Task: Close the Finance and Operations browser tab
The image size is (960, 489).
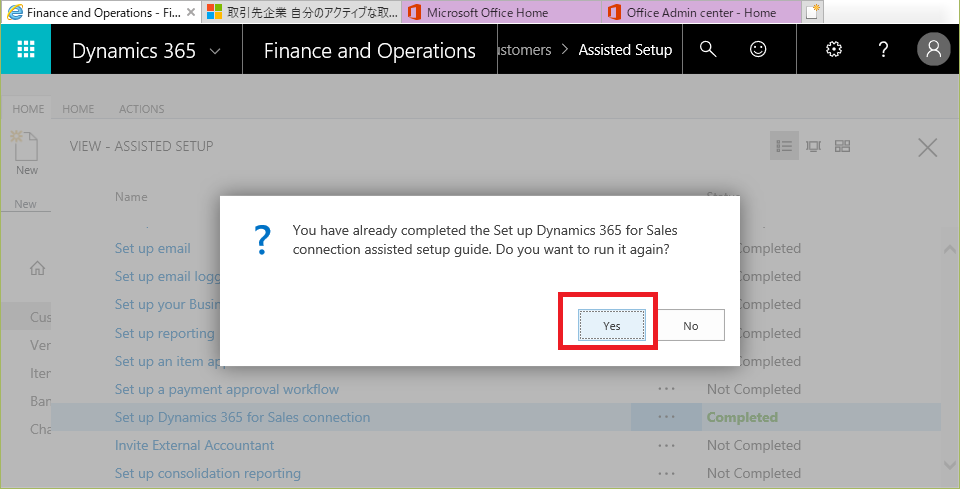Action: (191, 12)
